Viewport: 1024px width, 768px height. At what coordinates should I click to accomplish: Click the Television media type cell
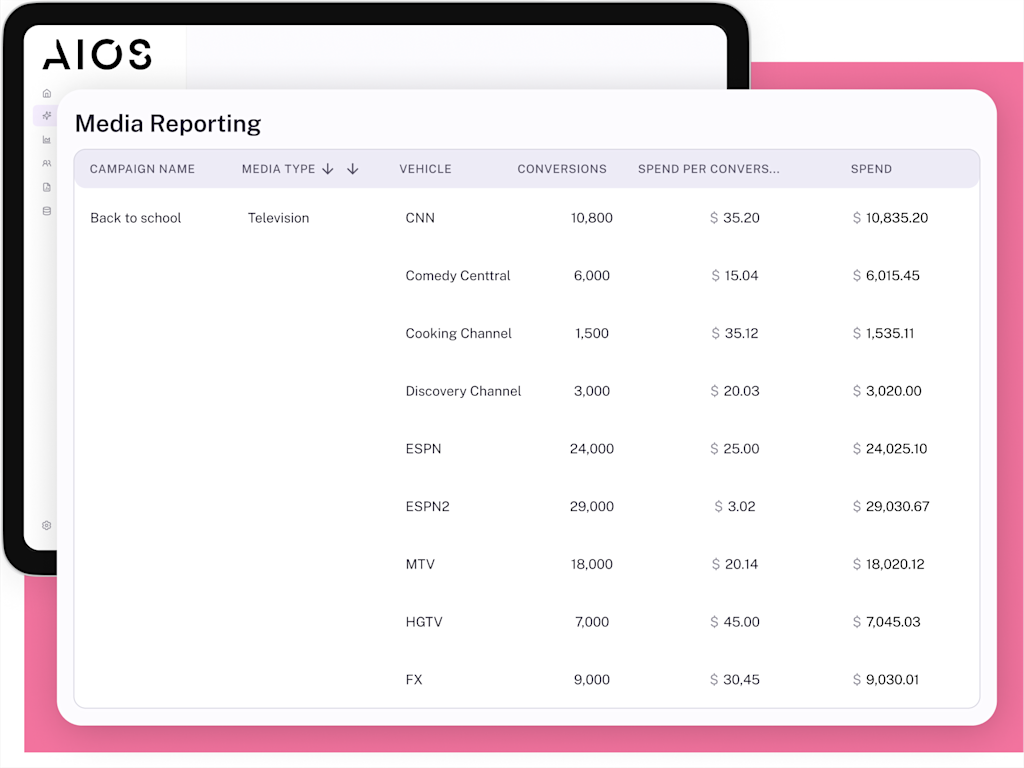(x=278, y=218)
